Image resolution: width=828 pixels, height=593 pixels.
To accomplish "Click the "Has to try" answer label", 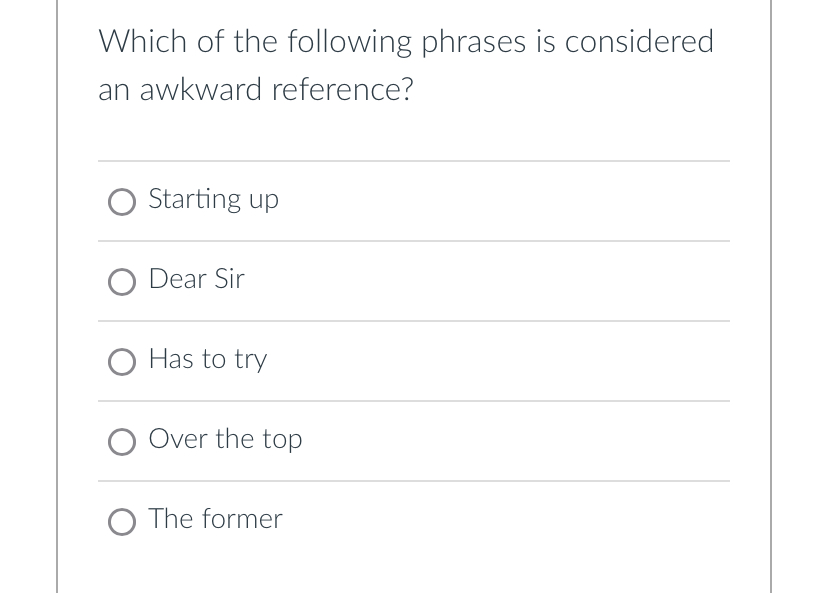I will [x=208, y=359].
